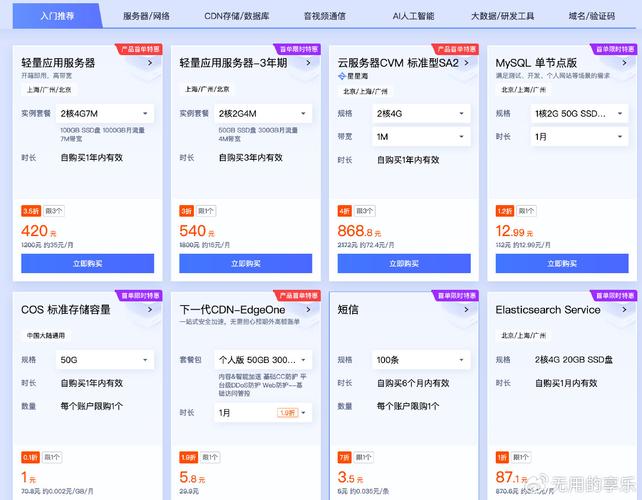The image size is (642, 500).
Task: Click the 北京/上海/广州 region tag on CVM card
Action: coord(365,91)
